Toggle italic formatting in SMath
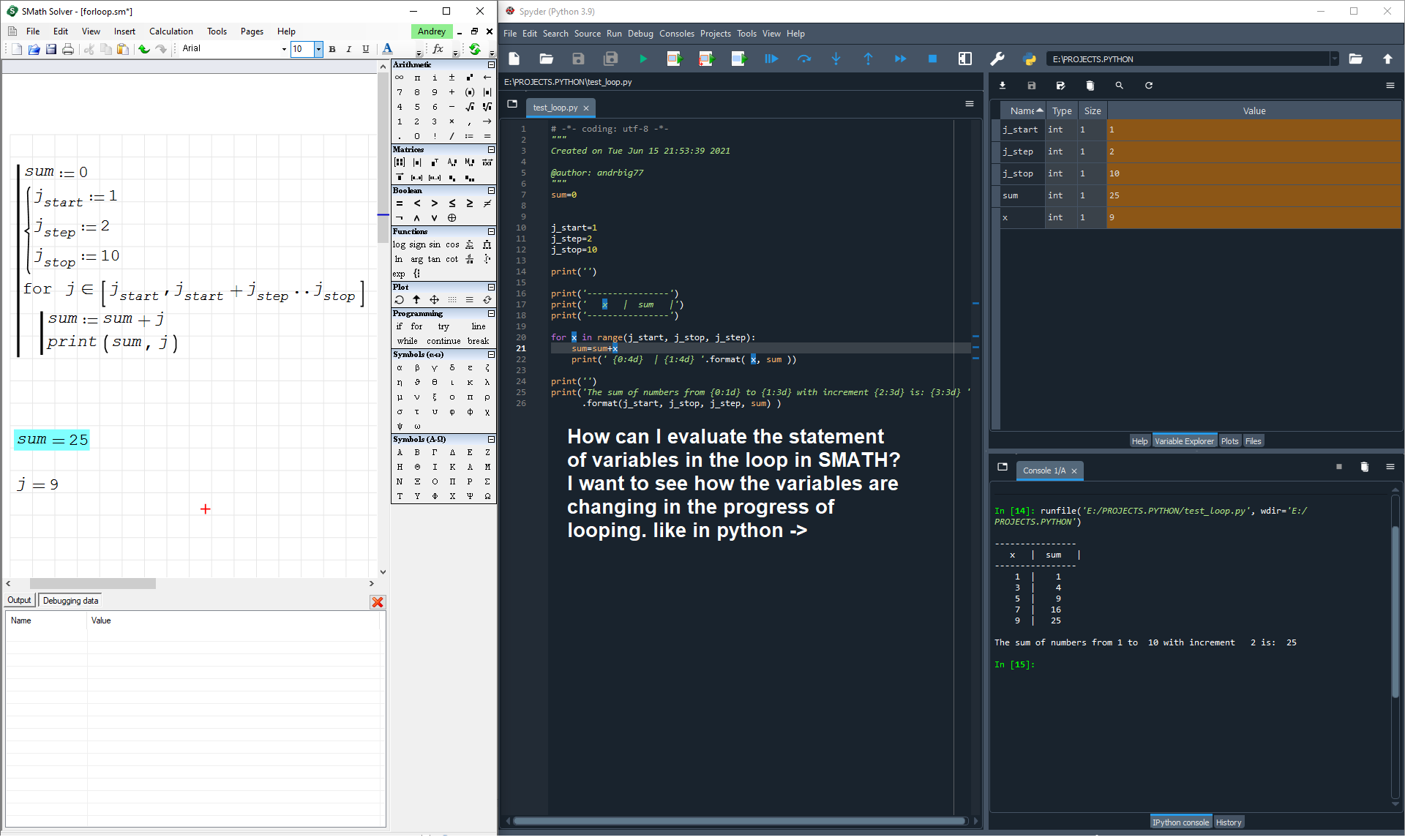1405x840 pixels. (349, 48)
